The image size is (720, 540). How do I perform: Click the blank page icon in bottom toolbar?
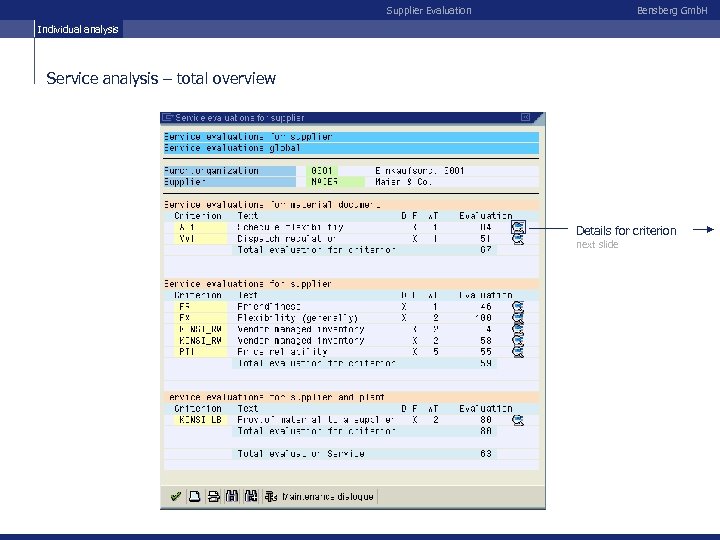[x=194, y=496]
